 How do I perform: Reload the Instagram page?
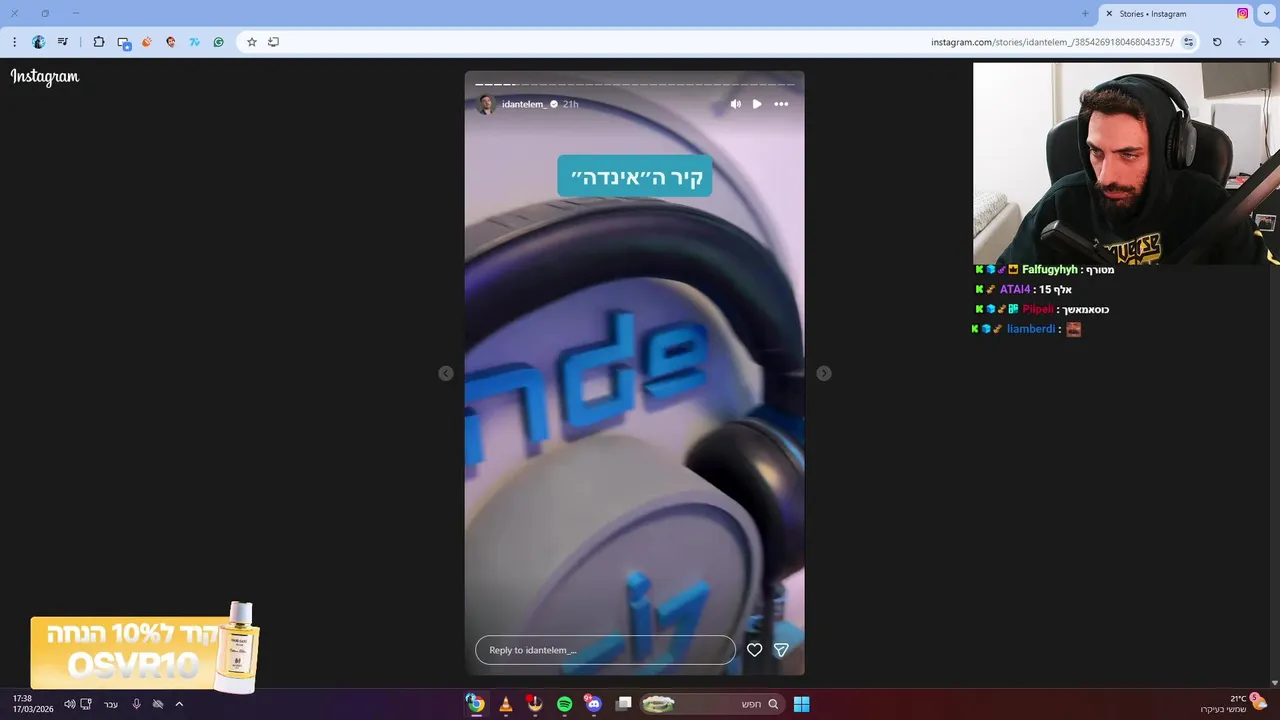click(1217, 42)
